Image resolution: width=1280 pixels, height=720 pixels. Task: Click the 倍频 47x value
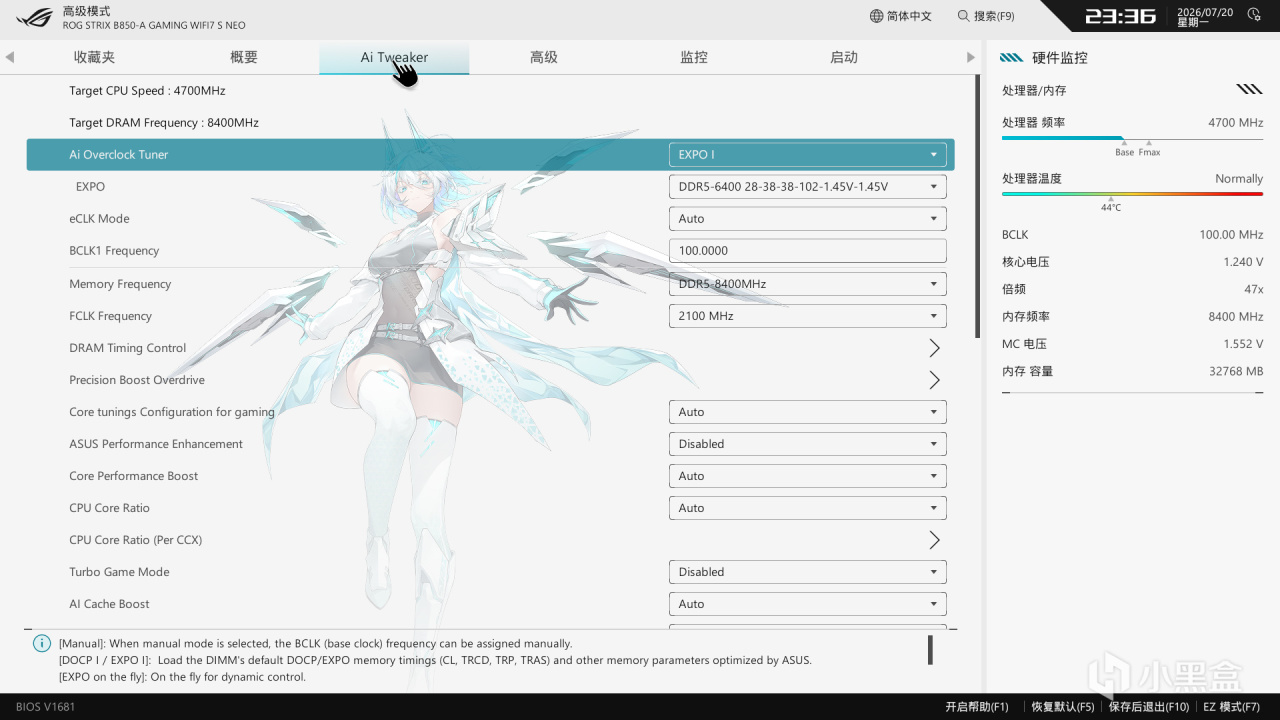click(x=1253, y=289)
